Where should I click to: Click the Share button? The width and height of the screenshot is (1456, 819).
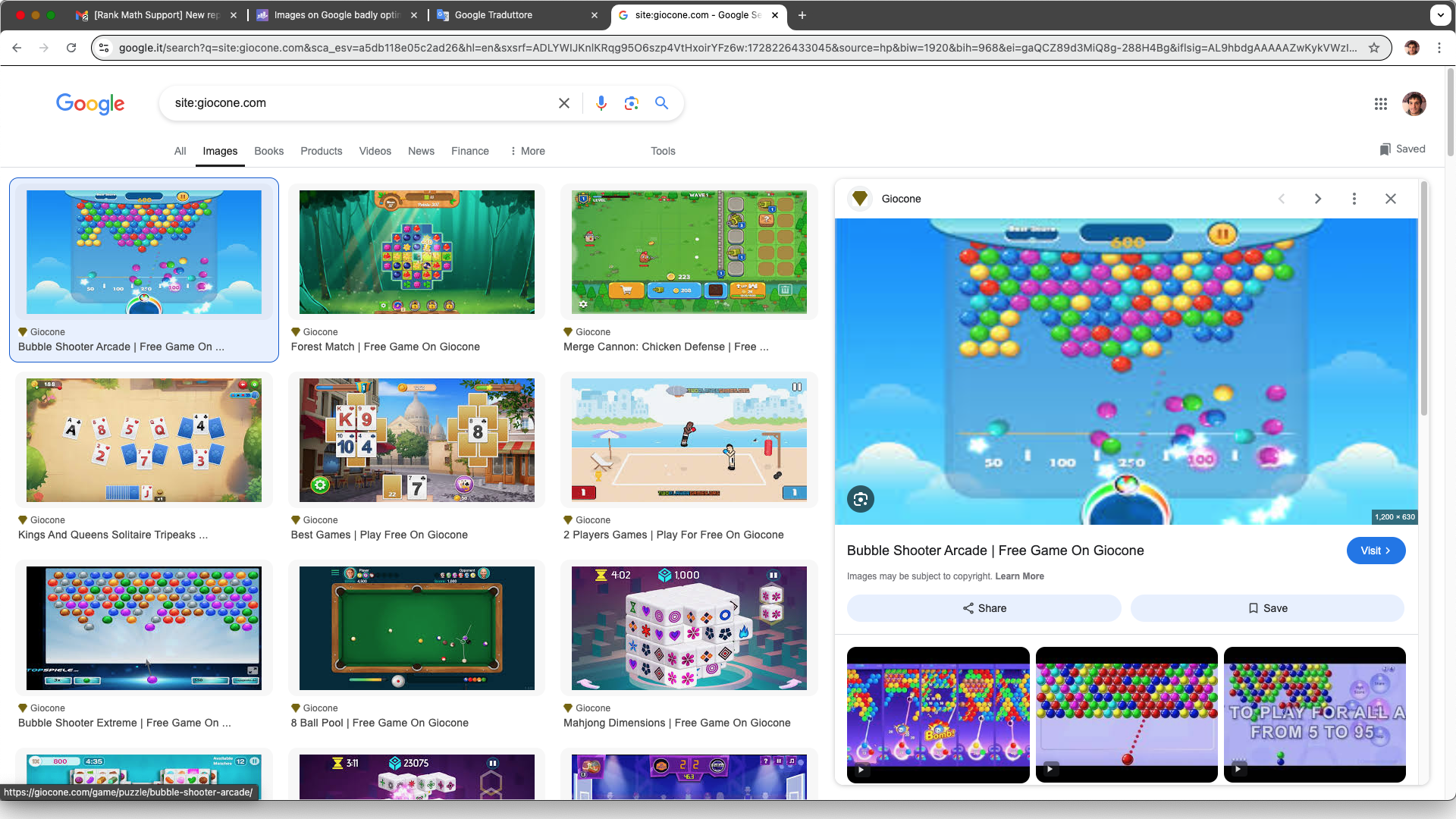984,608
